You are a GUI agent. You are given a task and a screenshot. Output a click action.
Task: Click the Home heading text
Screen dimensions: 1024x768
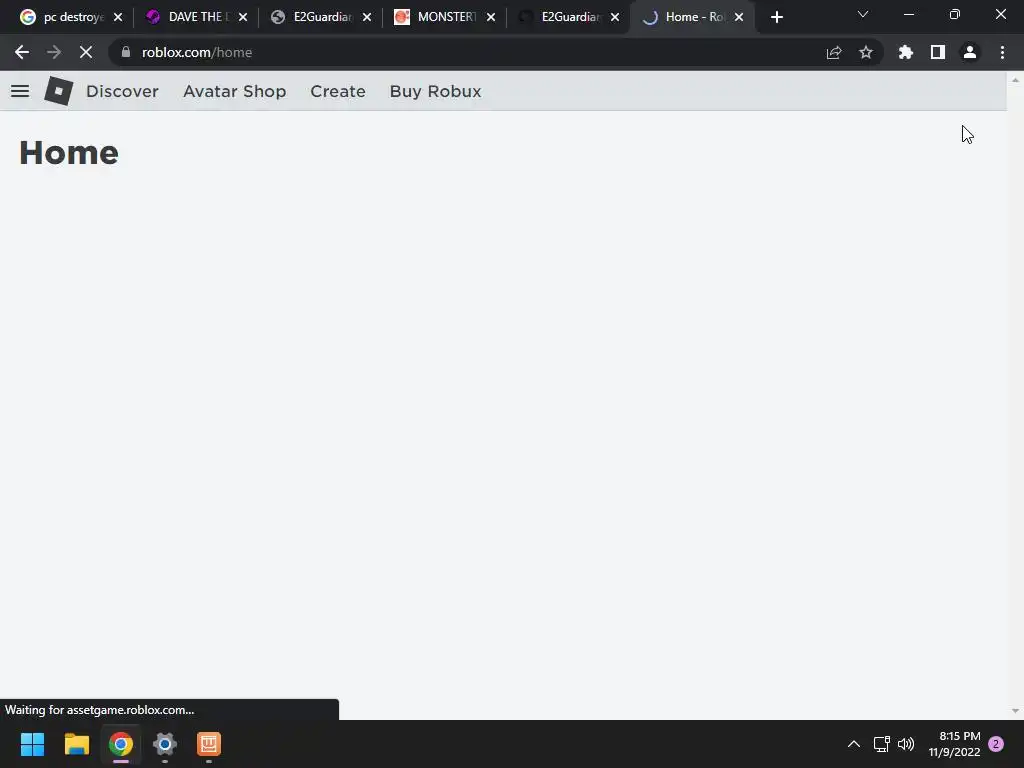69,153
